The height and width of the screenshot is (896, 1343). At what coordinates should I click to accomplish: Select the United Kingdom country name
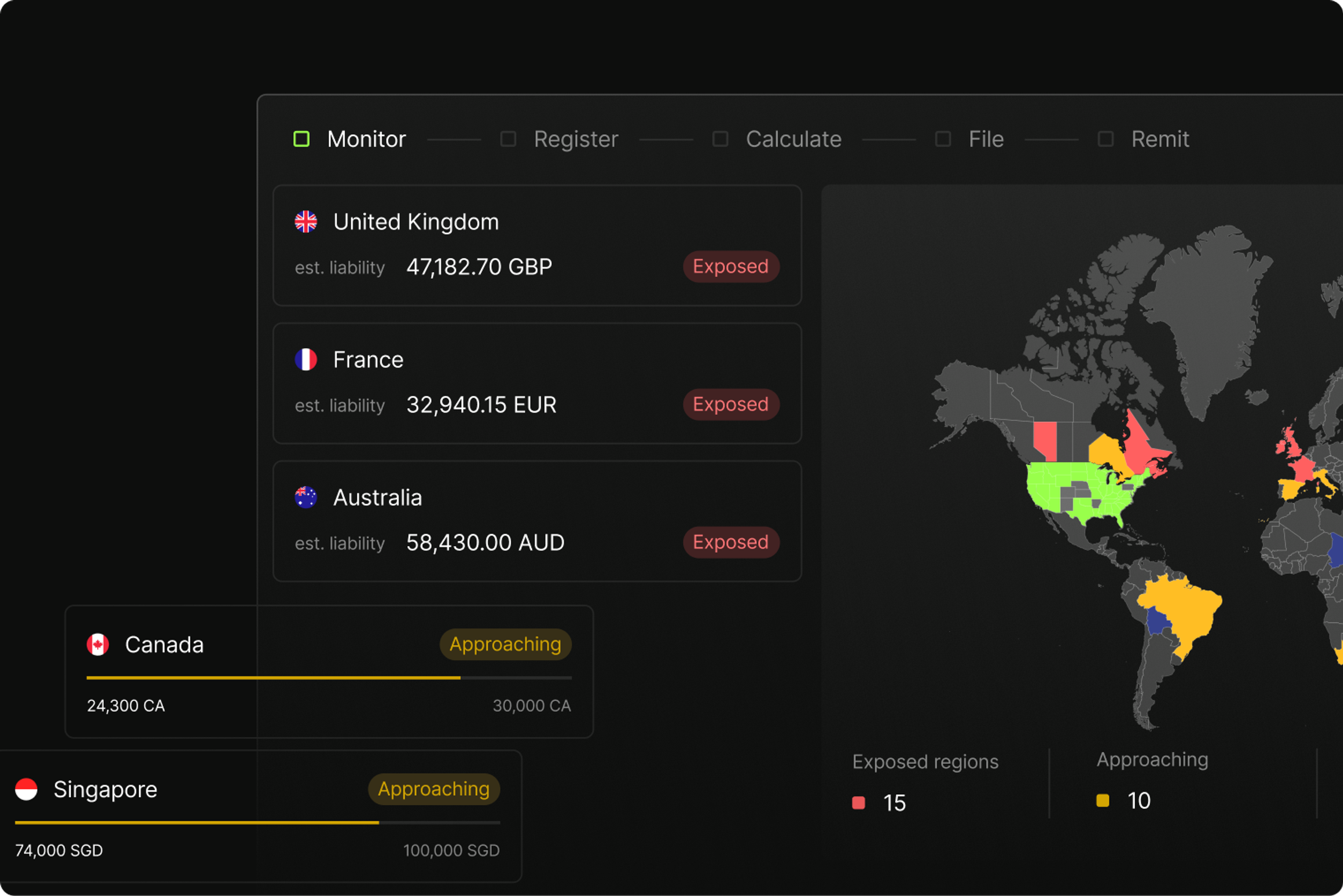(x=416, y=222)
